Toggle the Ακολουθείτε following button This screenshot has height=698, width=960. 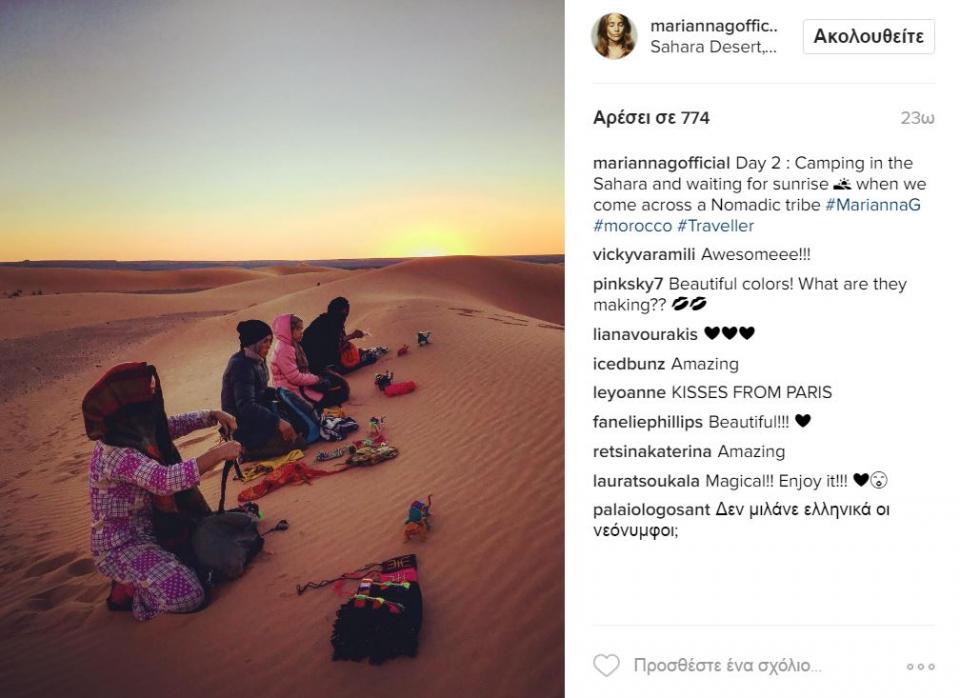point(868,36)
